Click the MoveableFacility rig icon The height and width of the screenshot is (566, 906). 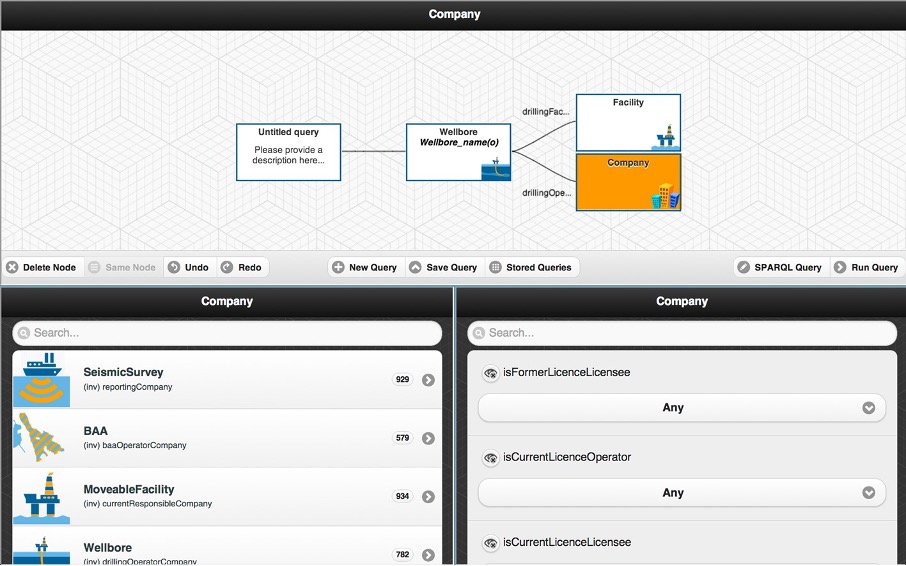point(42,496)
